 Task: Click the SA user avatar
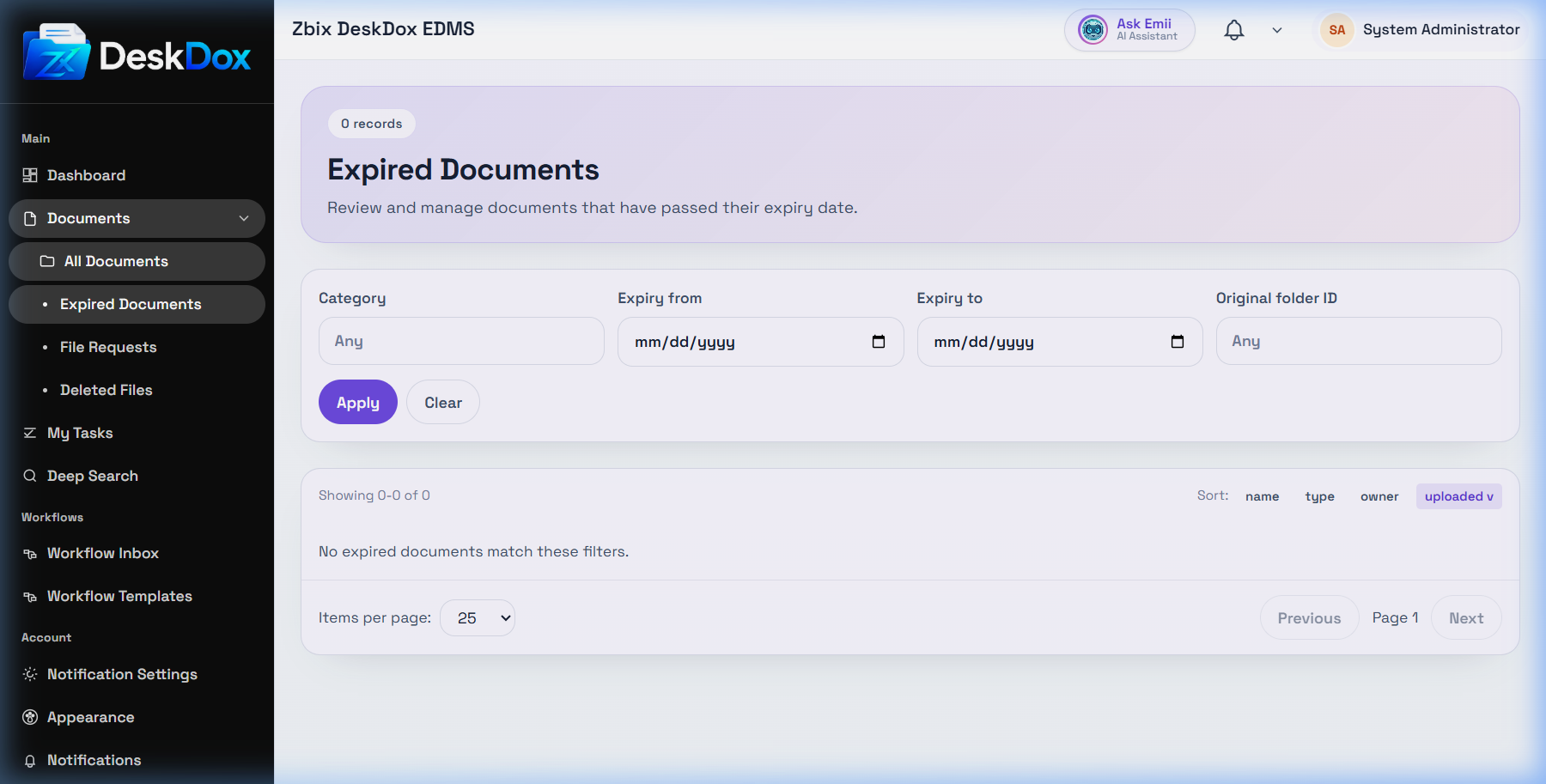(x=1337, y=30)
